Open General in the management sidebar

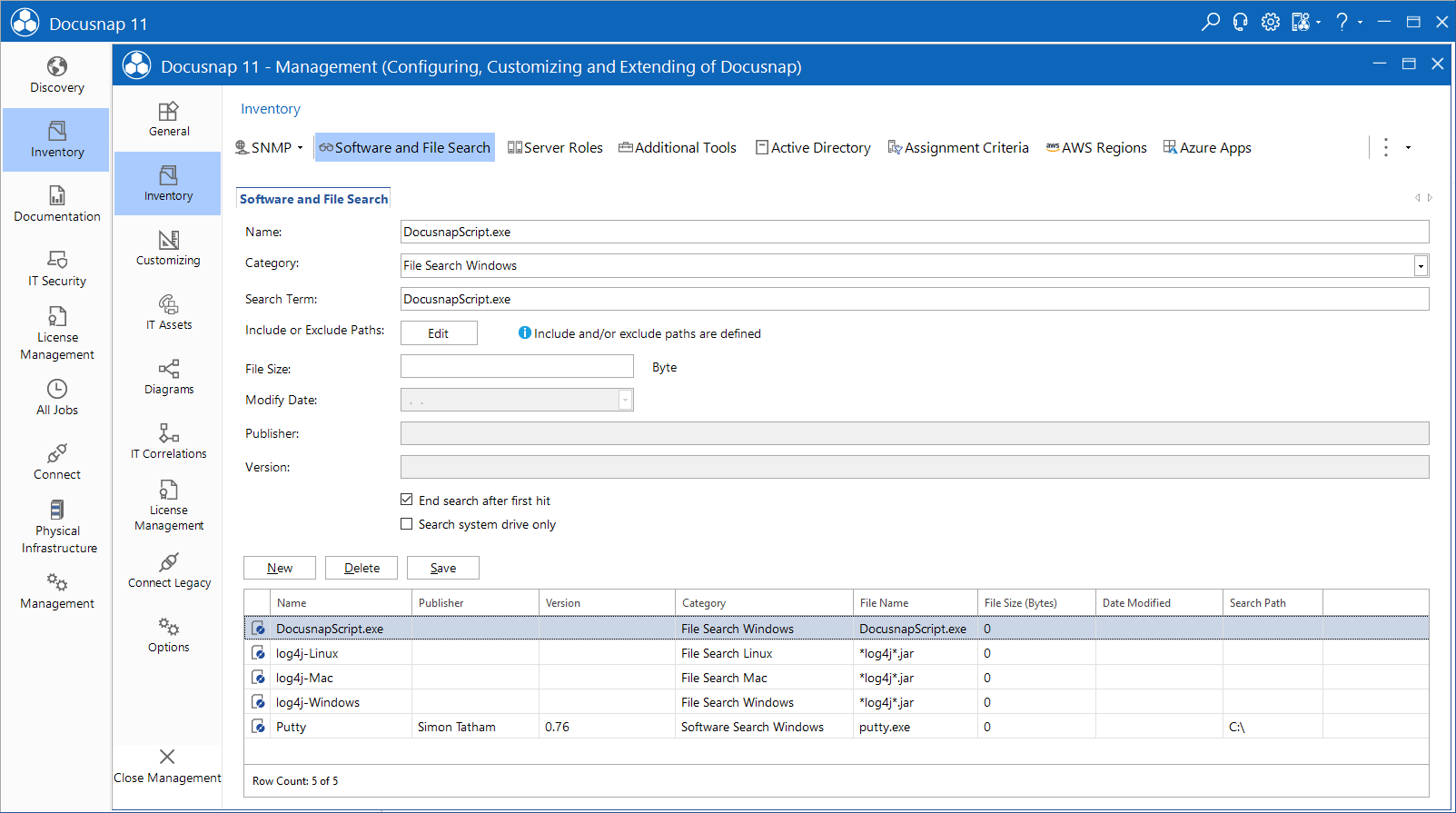(168, 120)
